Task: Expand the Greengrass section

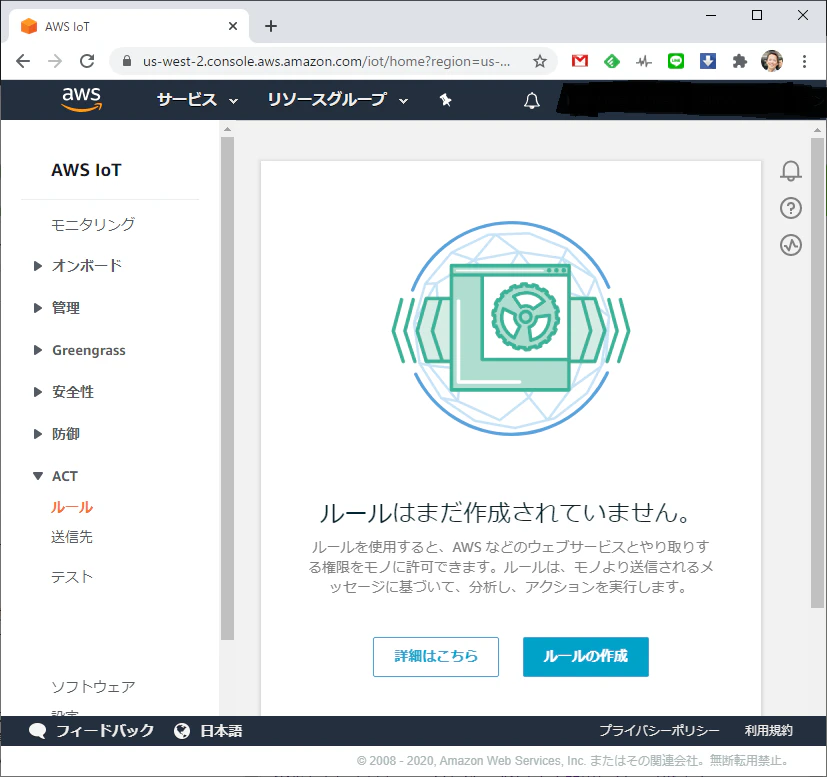Action: (37, 350)
